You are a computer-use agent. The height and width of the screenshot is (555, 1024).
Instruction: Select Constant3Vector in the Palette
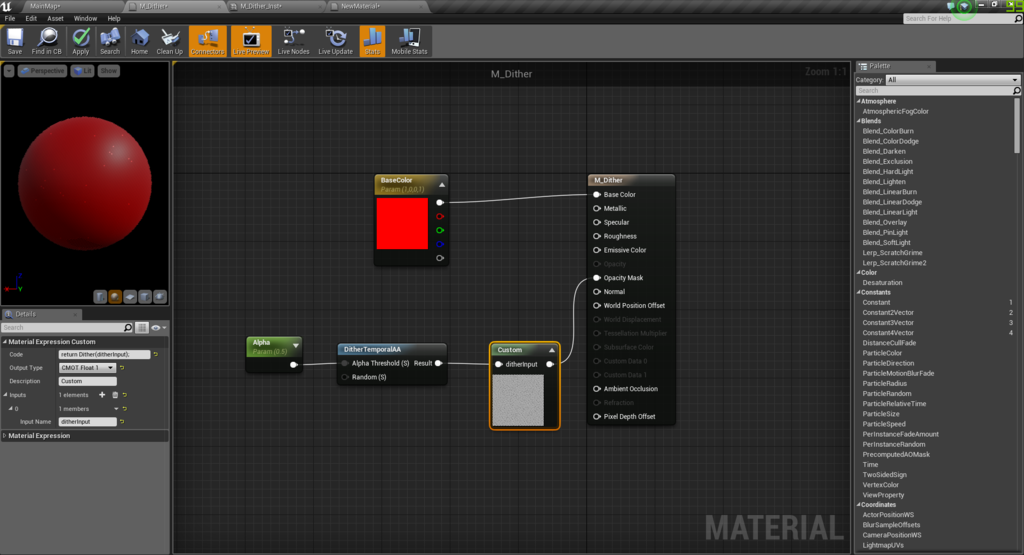[888, 323]
